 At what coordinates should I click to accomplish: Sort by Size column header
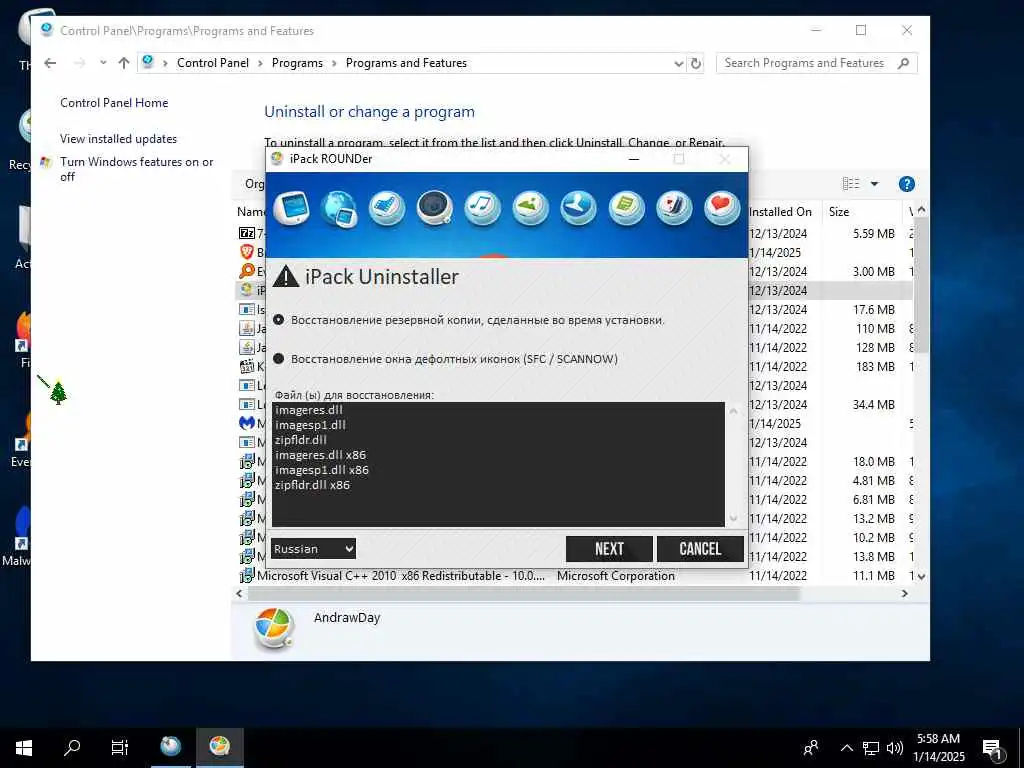pos(839,212)
